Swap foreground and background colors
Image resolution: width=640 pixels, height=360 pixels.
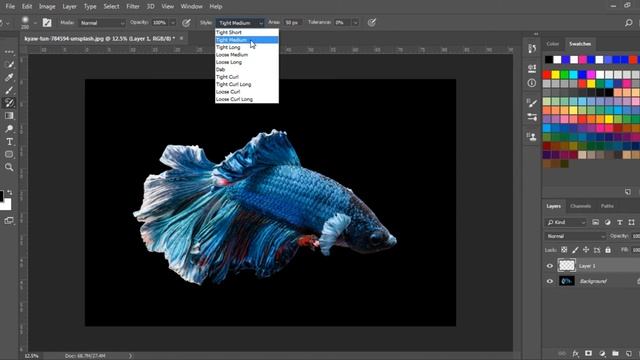[x=9, y=192]
